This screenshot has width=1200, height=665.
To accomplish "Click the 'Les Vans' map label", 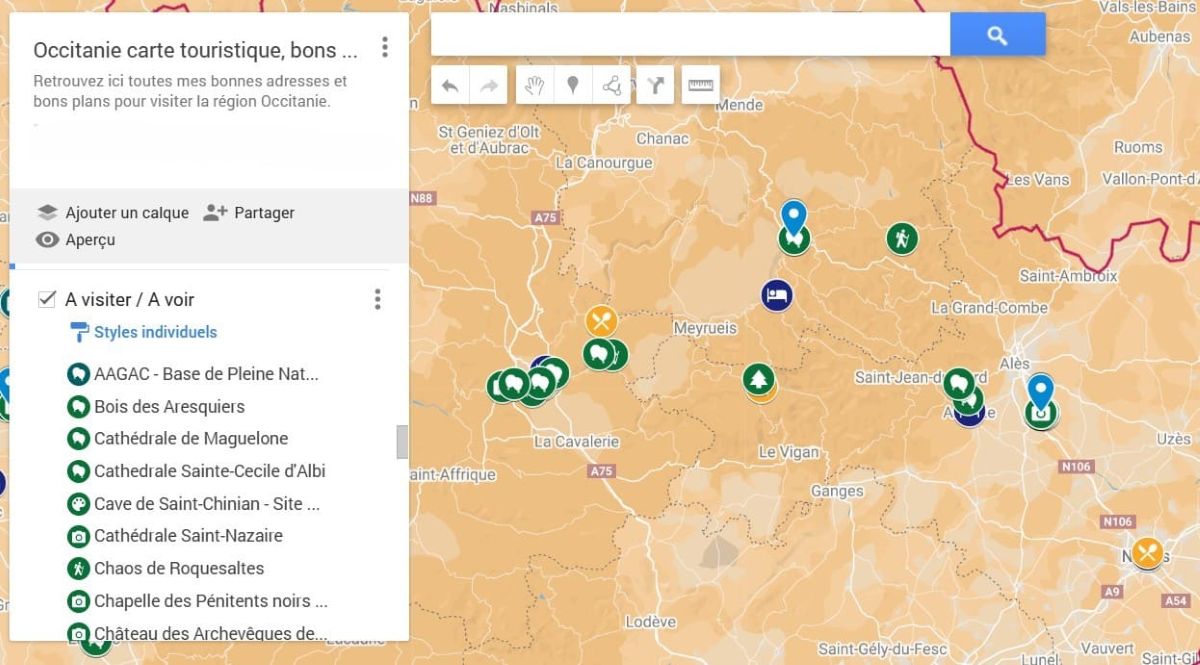I will (1037, 180).
